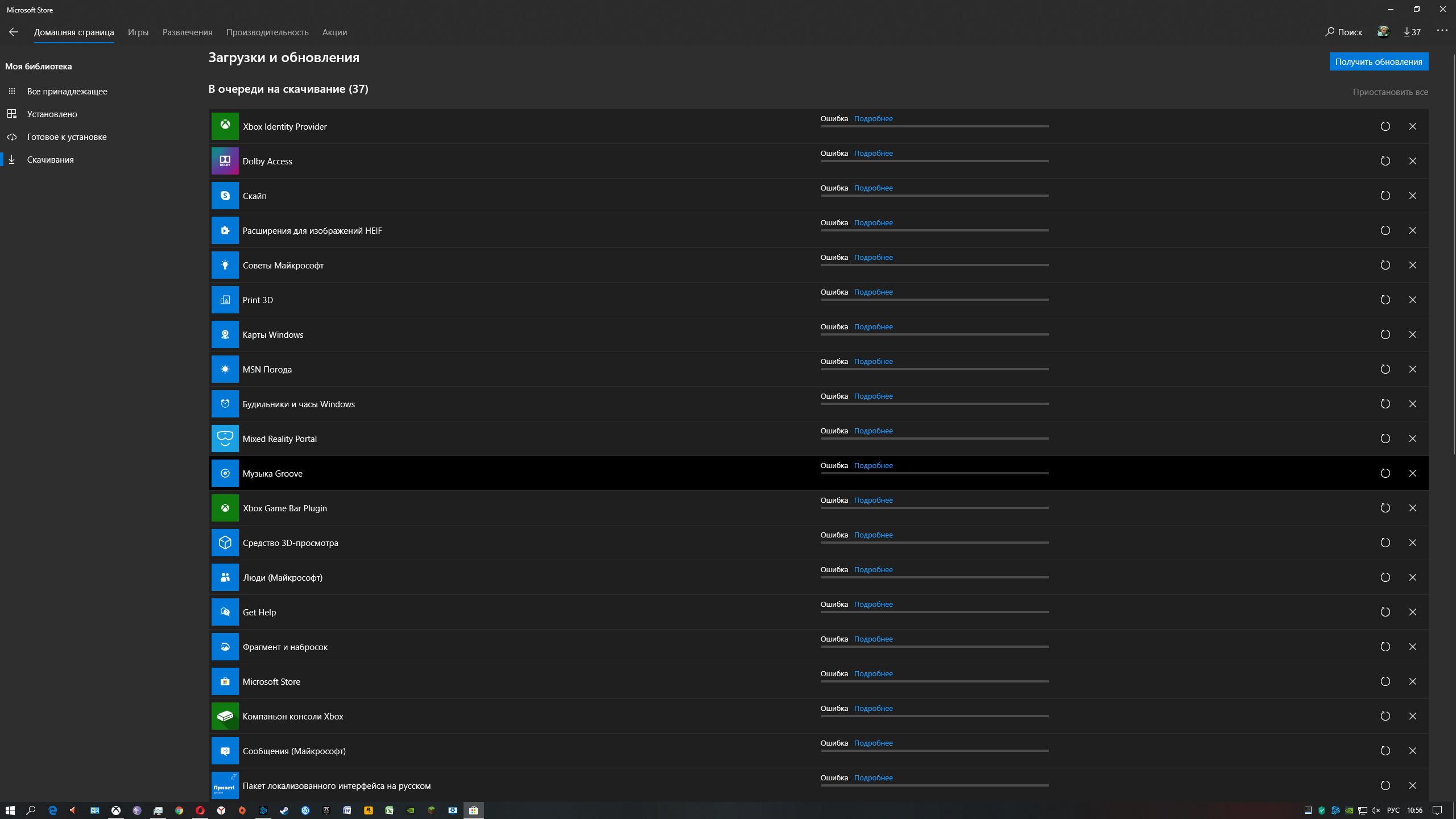
Task: Click the Скайп app icon
Action: [x=225, y=196]
